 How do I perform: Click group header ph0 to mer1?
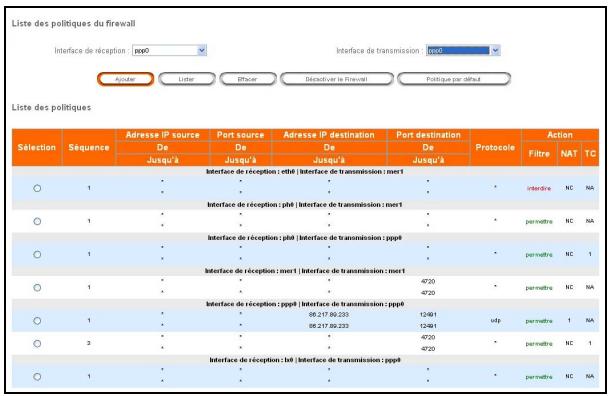coord(305,205)
